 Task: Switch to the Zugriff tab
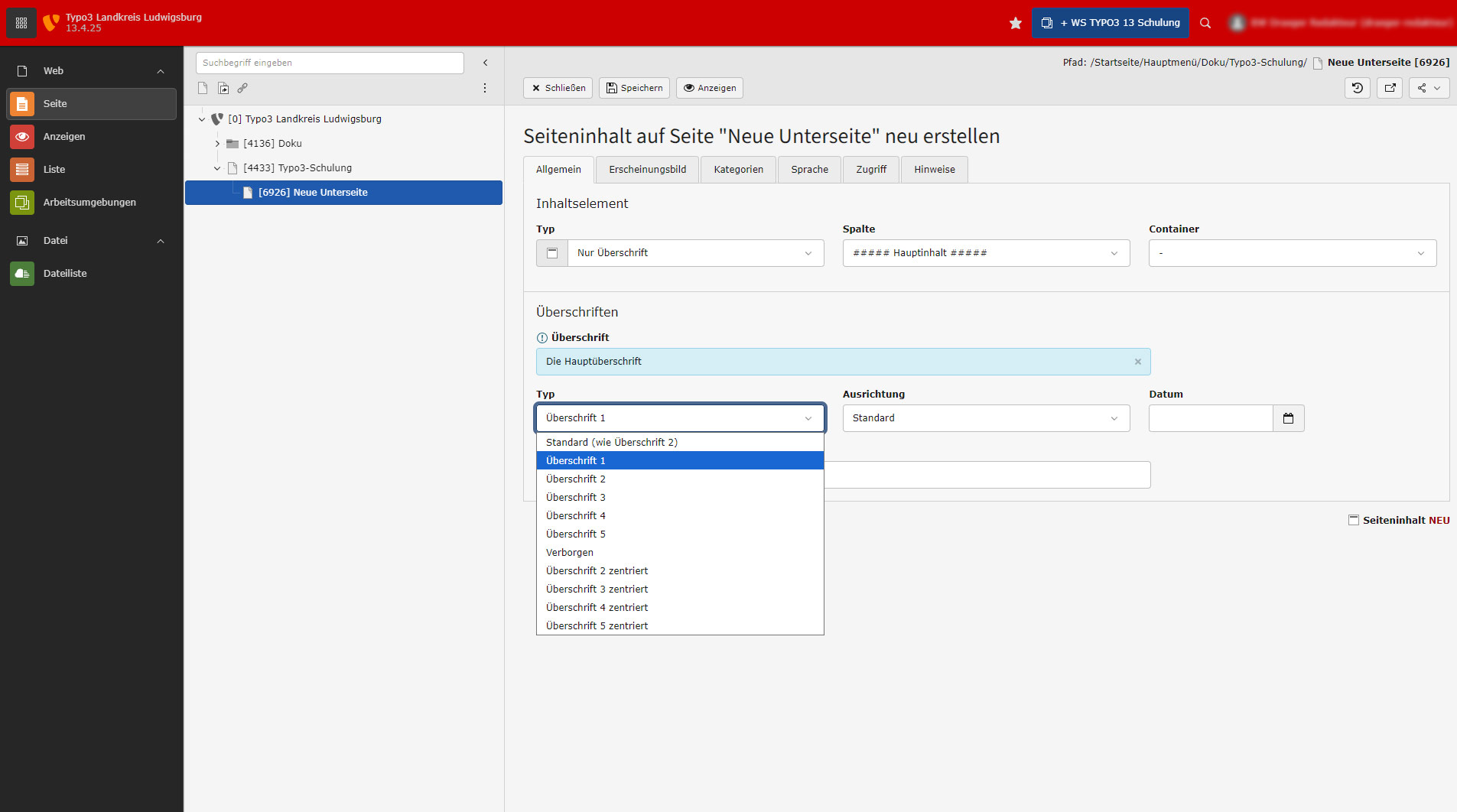[870, 170]
